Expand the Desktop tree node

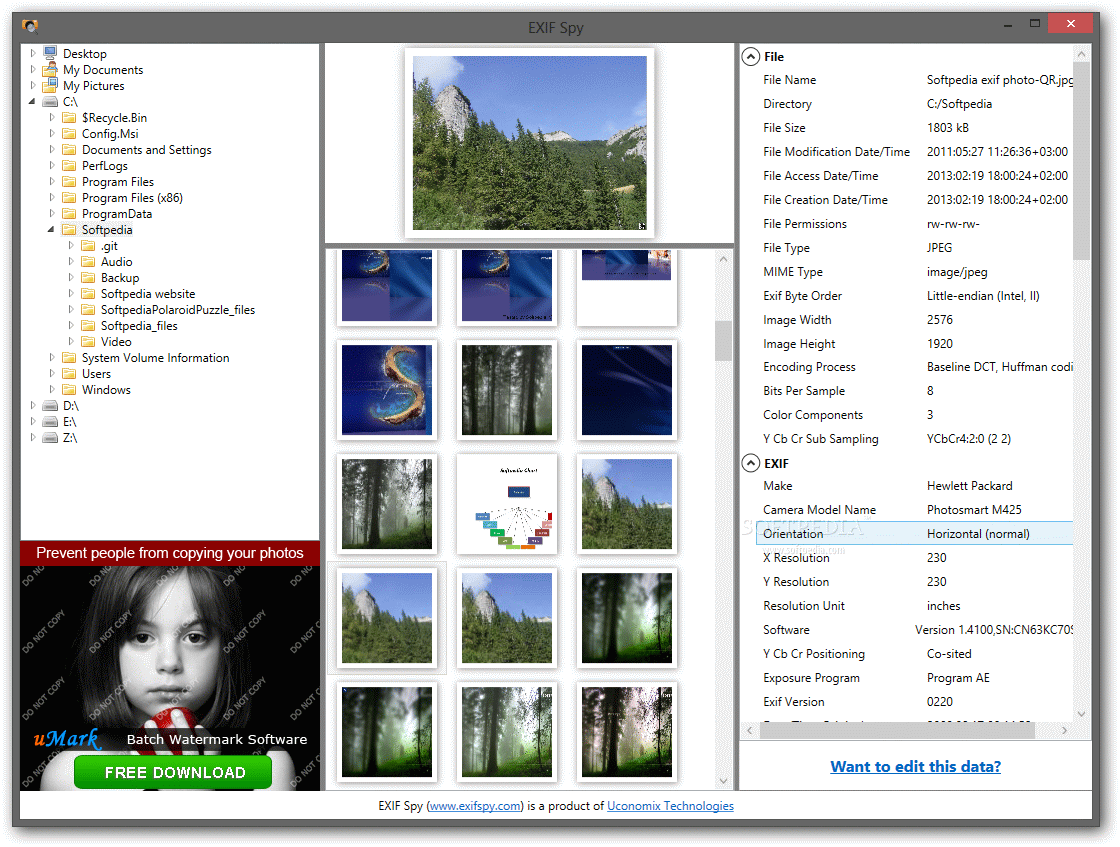33,53
